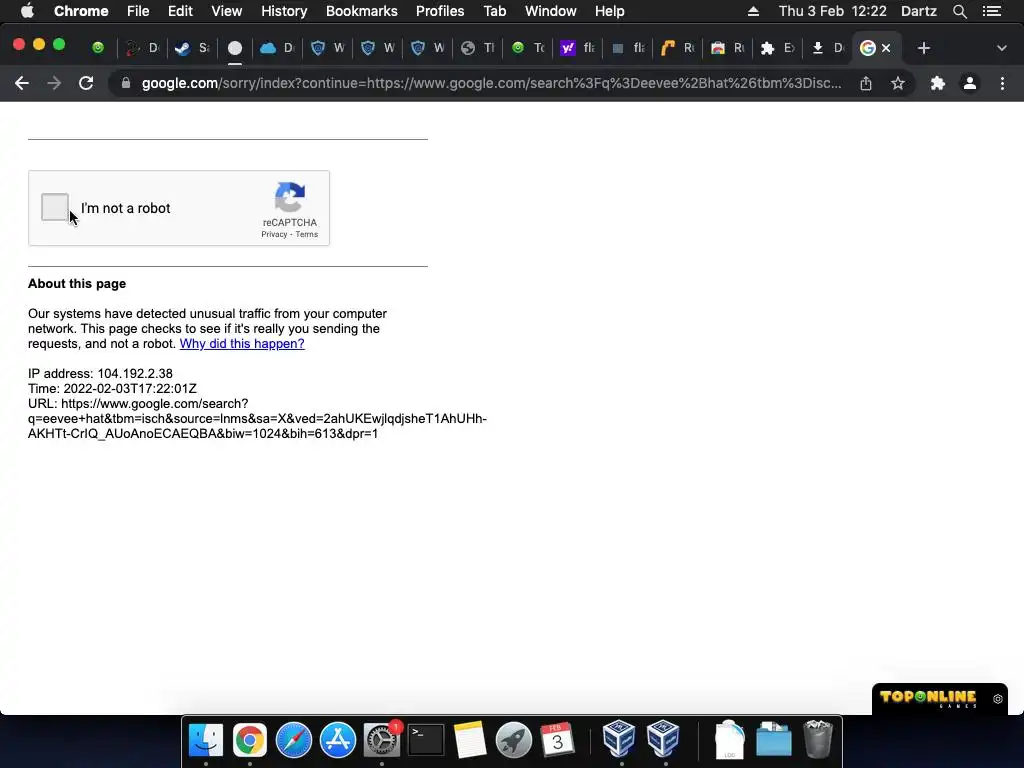Switch to the globe icon "Tl" tab
Viewport: 1024px width, 768px height.
pyautogui.click(x=477, y=48)
